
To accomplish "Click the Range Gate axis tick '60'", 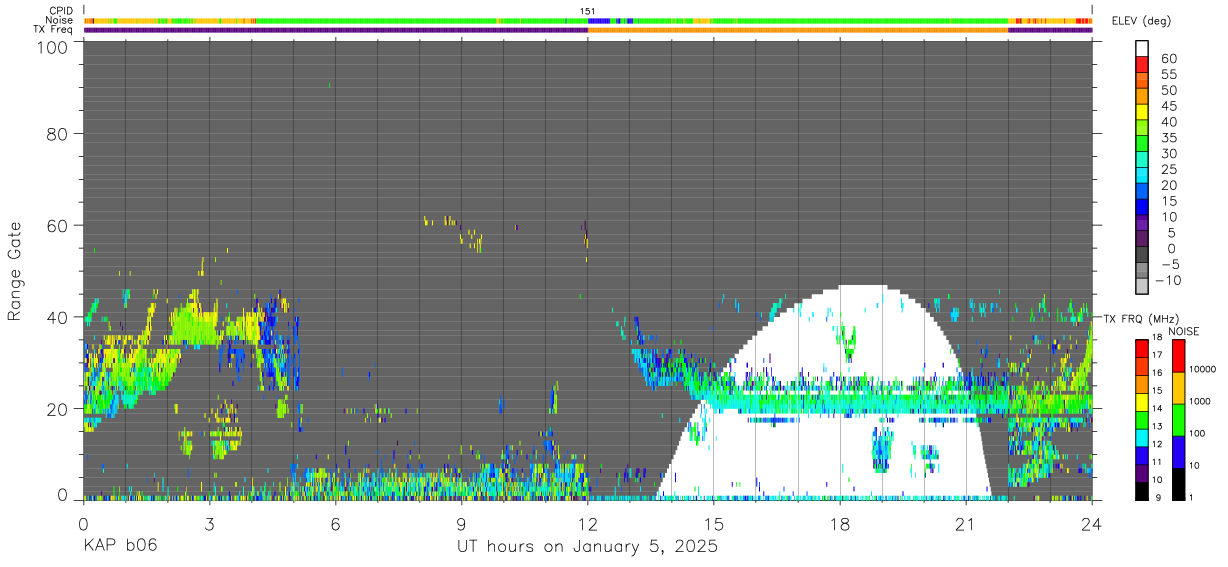I will 58,225.
